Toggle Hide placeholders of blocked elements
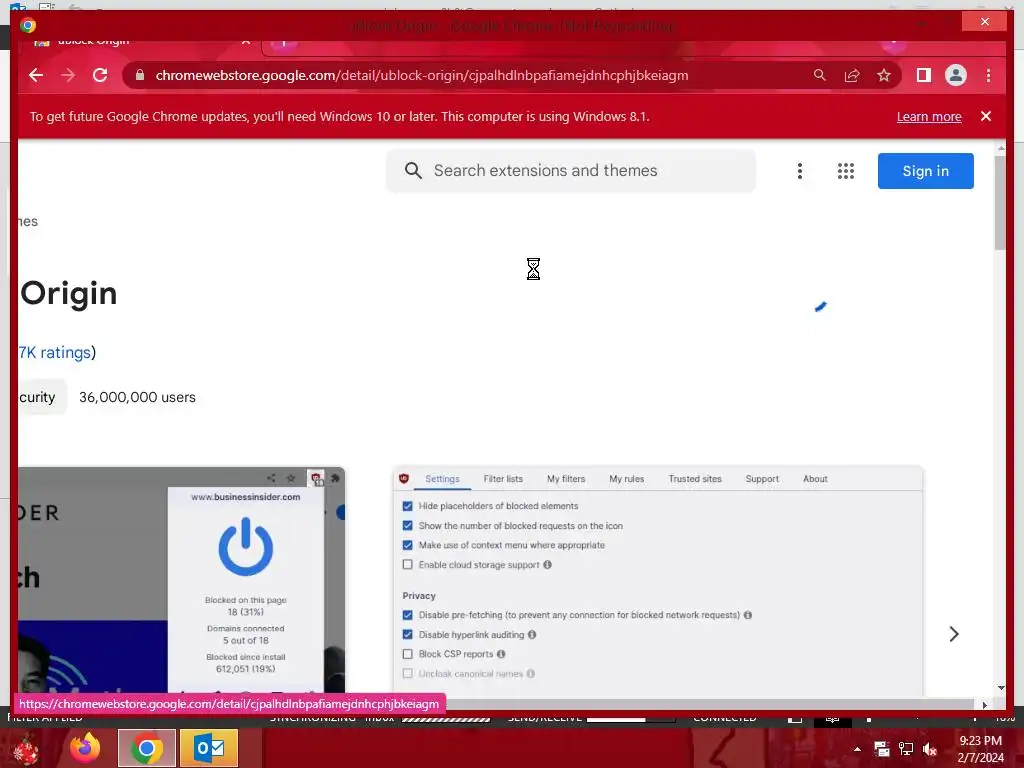 pyautogui.click(x=408, y=506)
